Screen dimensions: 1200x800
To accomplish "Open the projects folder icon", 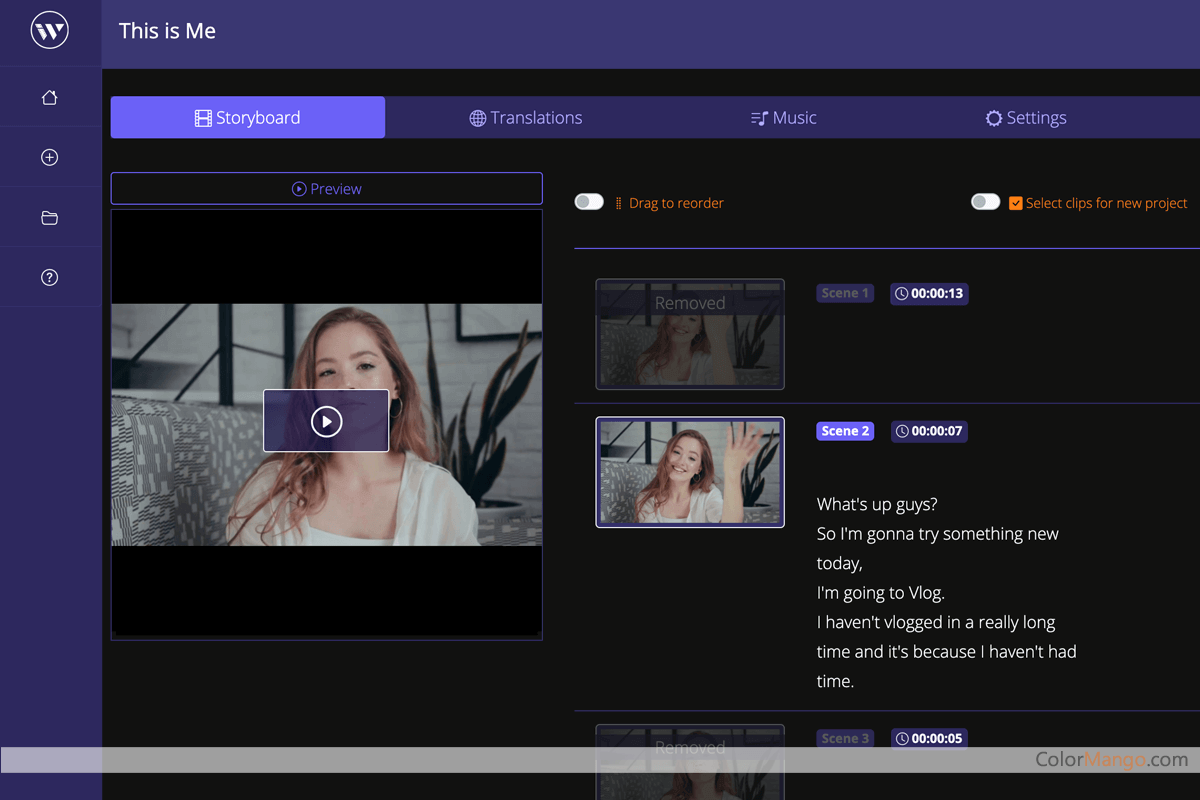I will (50, 218).
